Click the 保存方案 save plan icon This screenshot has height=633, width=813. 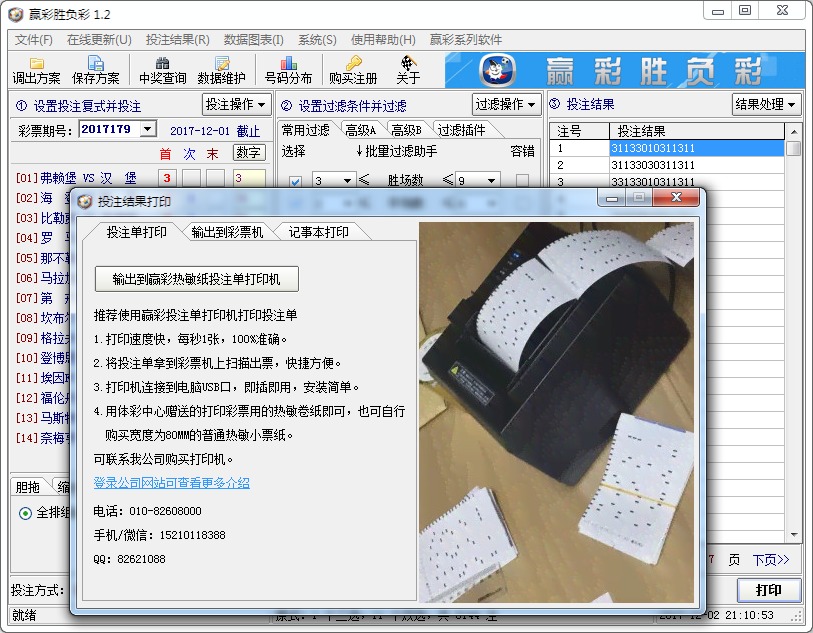(96, 71)
